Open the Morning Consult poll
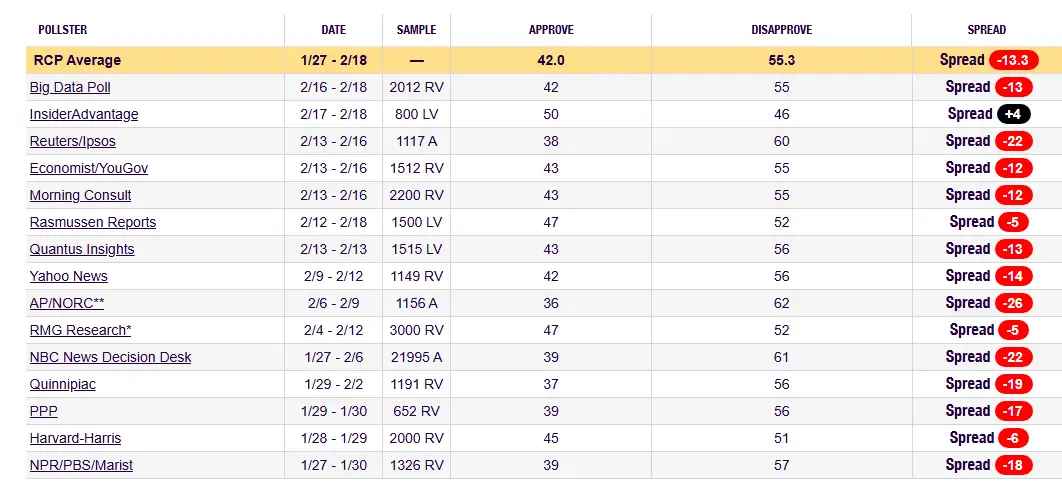1062x488 pixels. [x=80, y=195]
